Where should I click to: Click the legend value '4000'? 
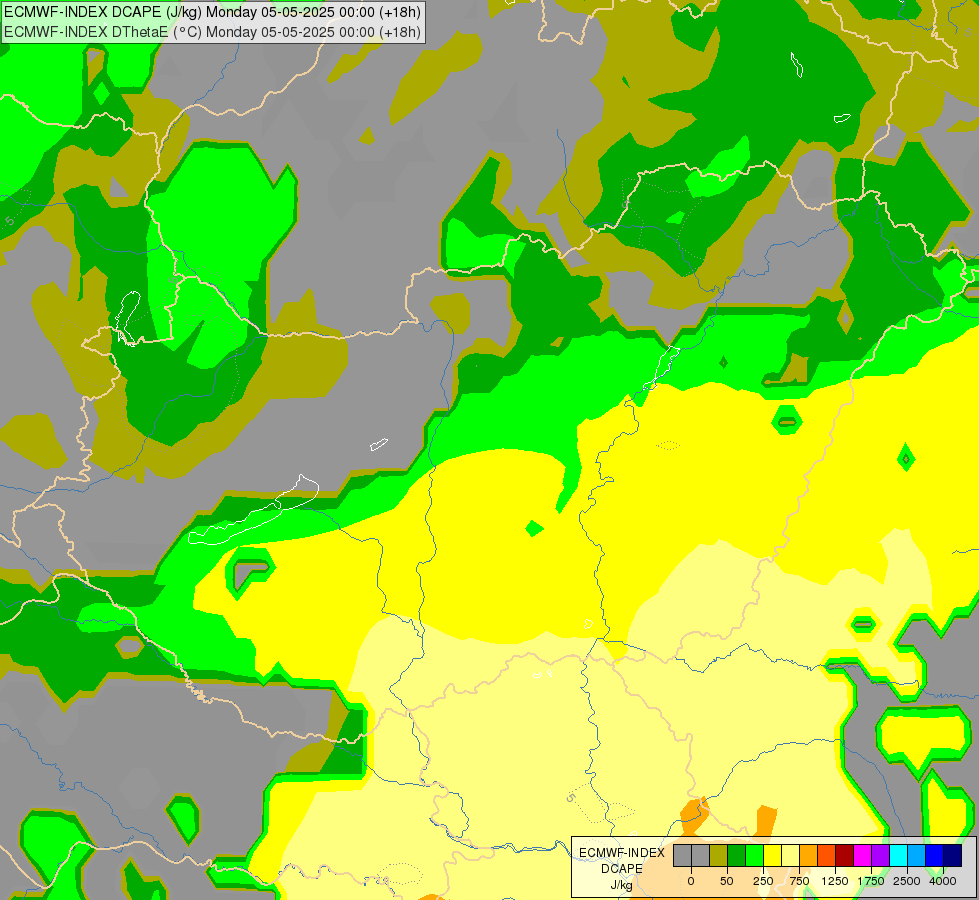[943, 881]
